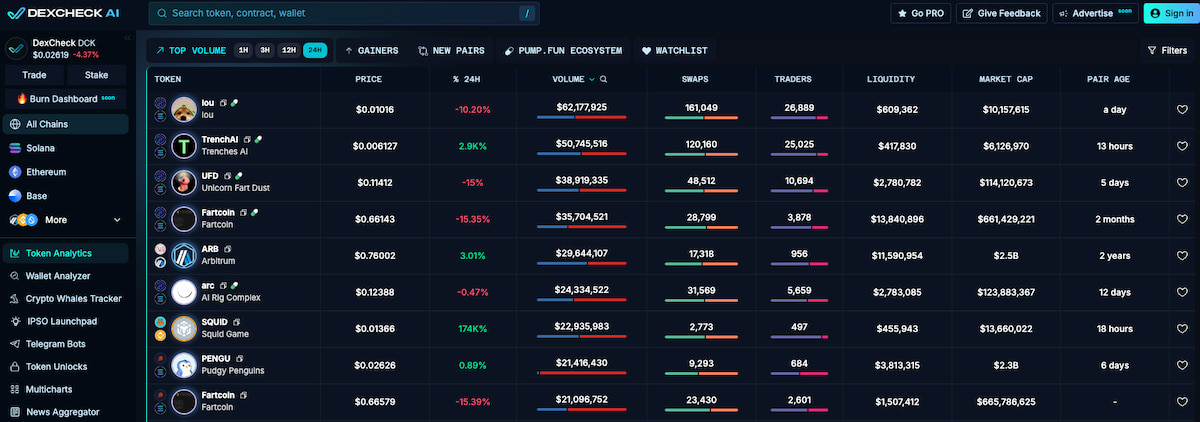Select the Solana chain
This screenshot has height=422, width=1200.
tap(66, 148)
